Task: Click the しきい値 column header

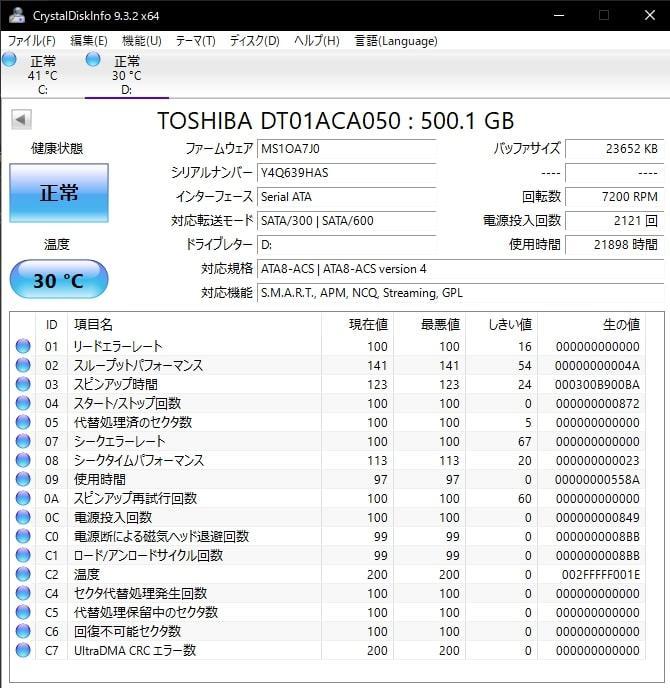Action: click(502, 325)
